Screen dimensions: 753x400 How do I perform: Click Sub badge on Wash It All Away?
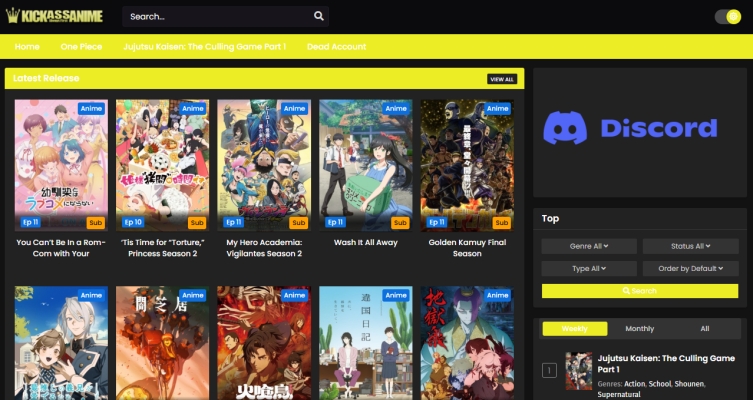[400, 222]
